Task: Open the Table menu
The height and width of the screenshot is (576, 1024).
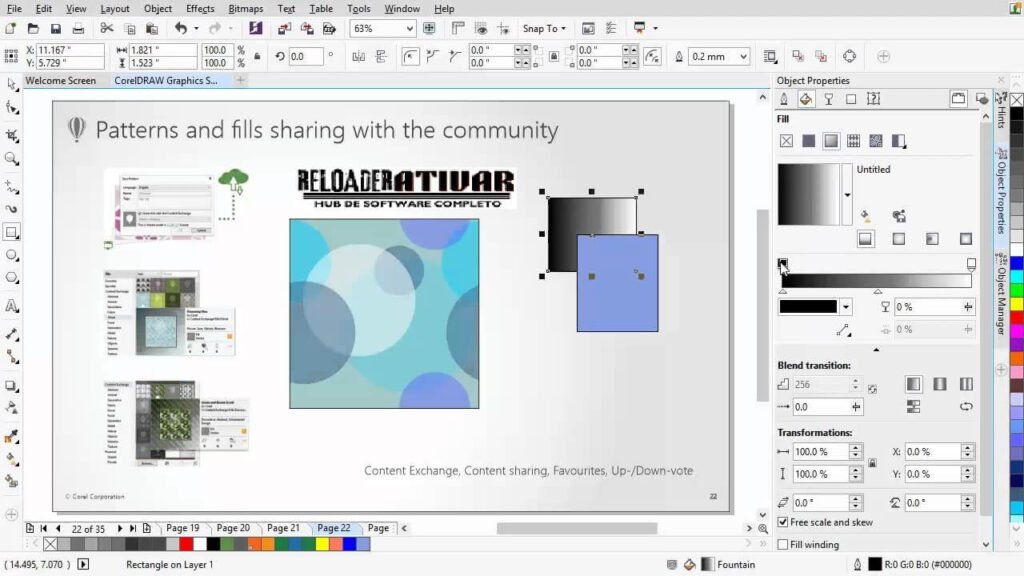Action: pos(321,8)
